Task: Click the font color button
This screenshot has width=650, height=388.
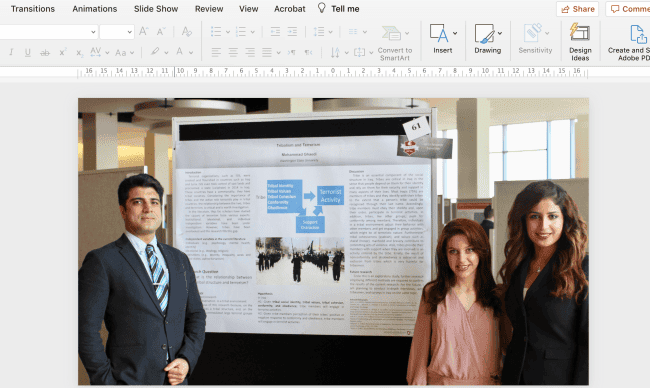Action: click(179, 52)
